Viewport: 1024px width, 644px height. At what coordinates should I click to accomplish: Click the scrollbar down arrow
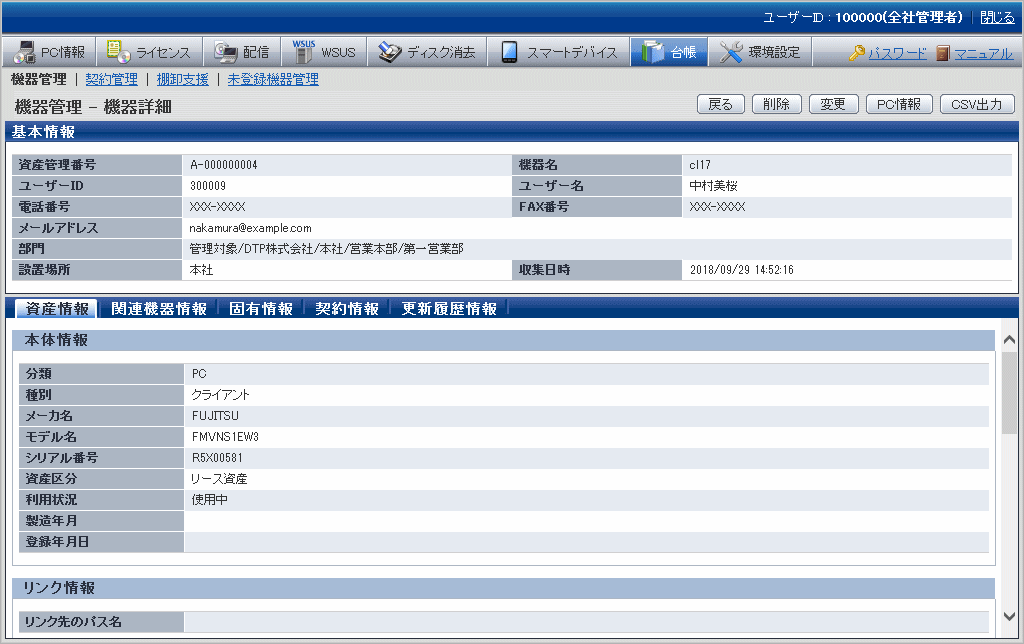pyautogui.click(x=1009, y=617)
